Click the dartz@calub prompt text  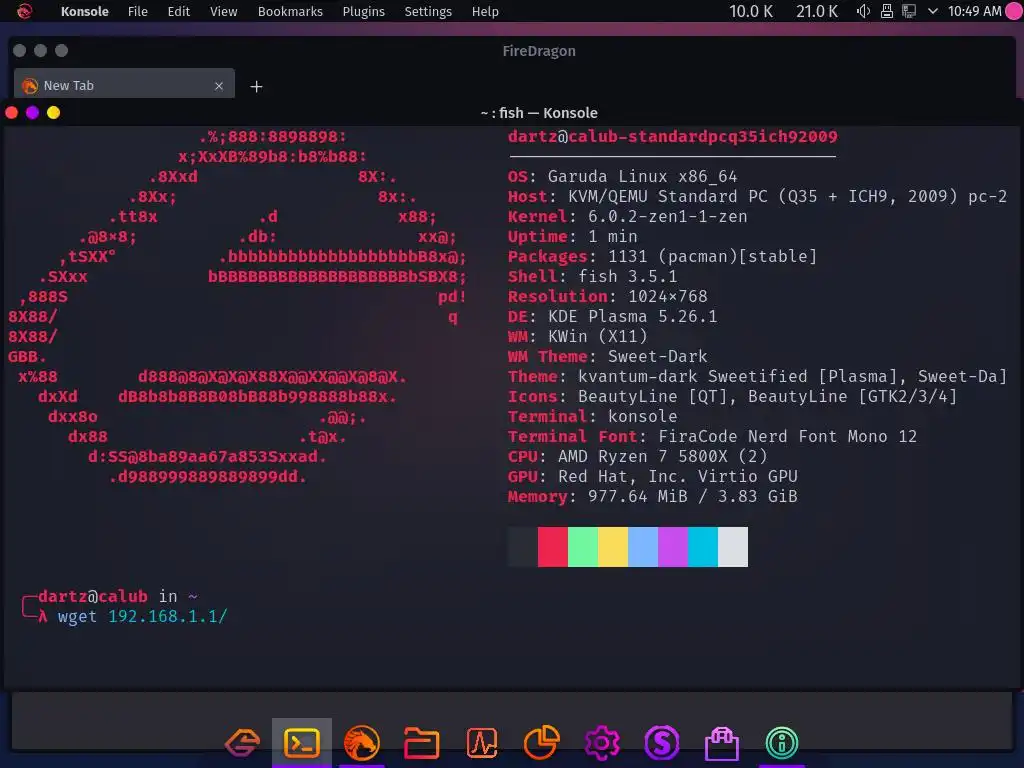click(x=93, y=596)
